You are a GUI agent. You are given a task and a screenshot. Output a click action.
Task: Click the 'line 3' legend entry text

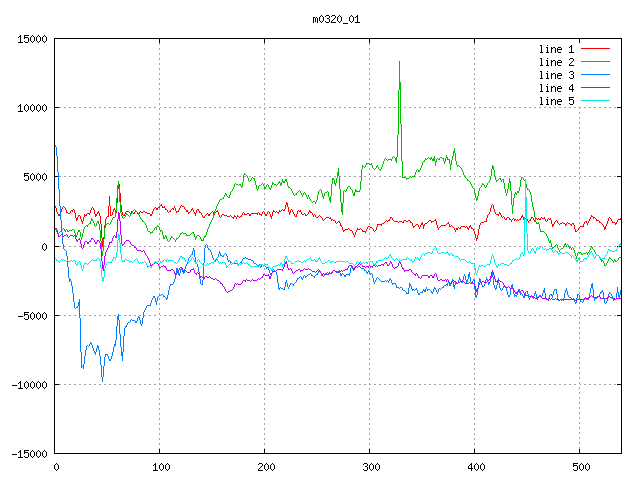(x=557, y=75)
